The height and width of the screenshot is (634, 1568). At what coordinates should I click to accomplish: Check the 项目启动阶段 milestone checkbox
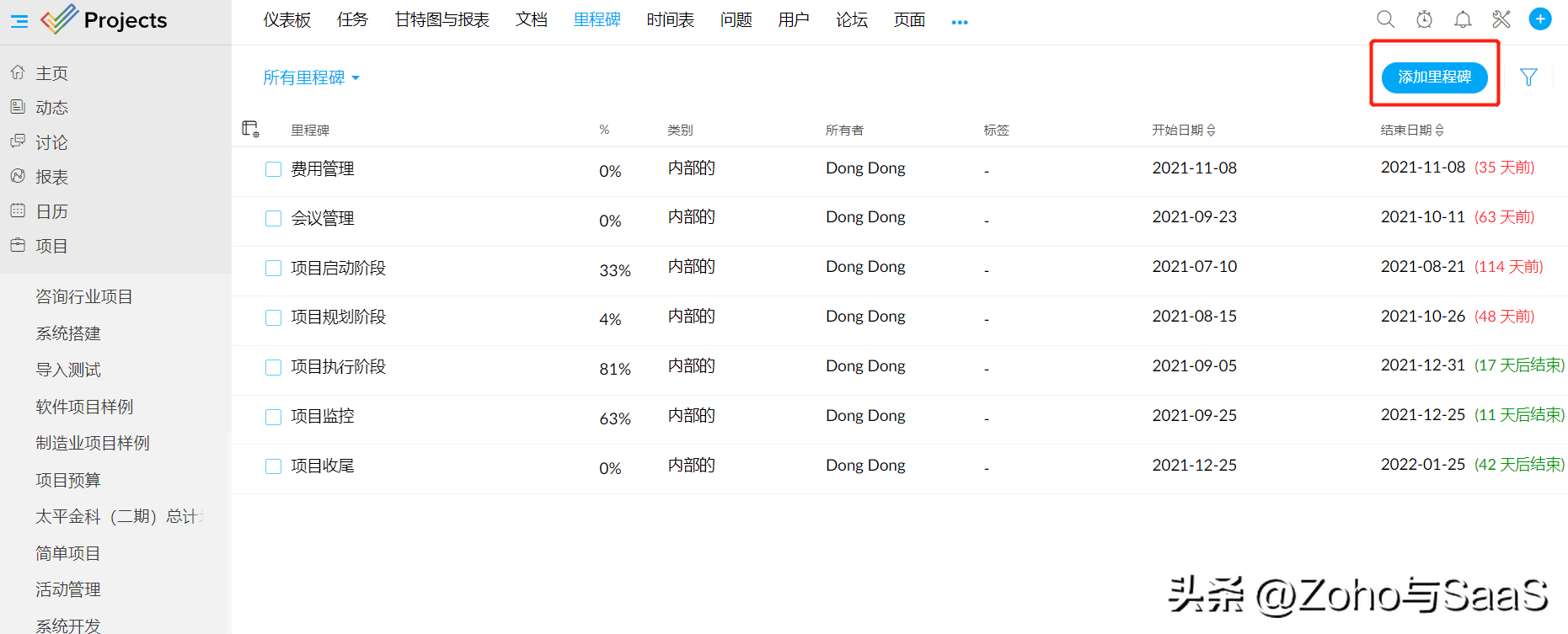point(273,269)
